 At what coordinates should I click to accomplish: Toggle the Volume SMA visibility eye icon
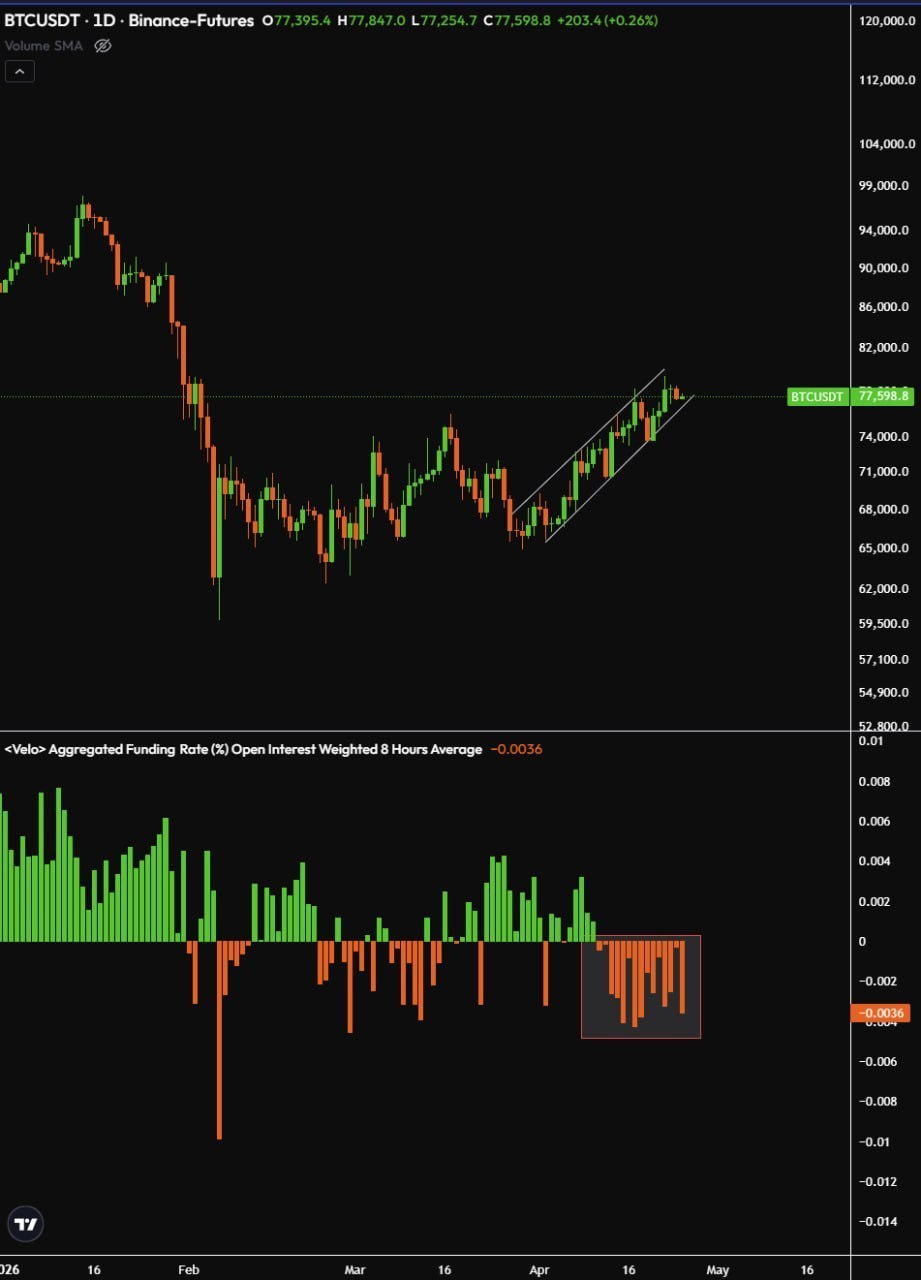[x=102, y=46]
